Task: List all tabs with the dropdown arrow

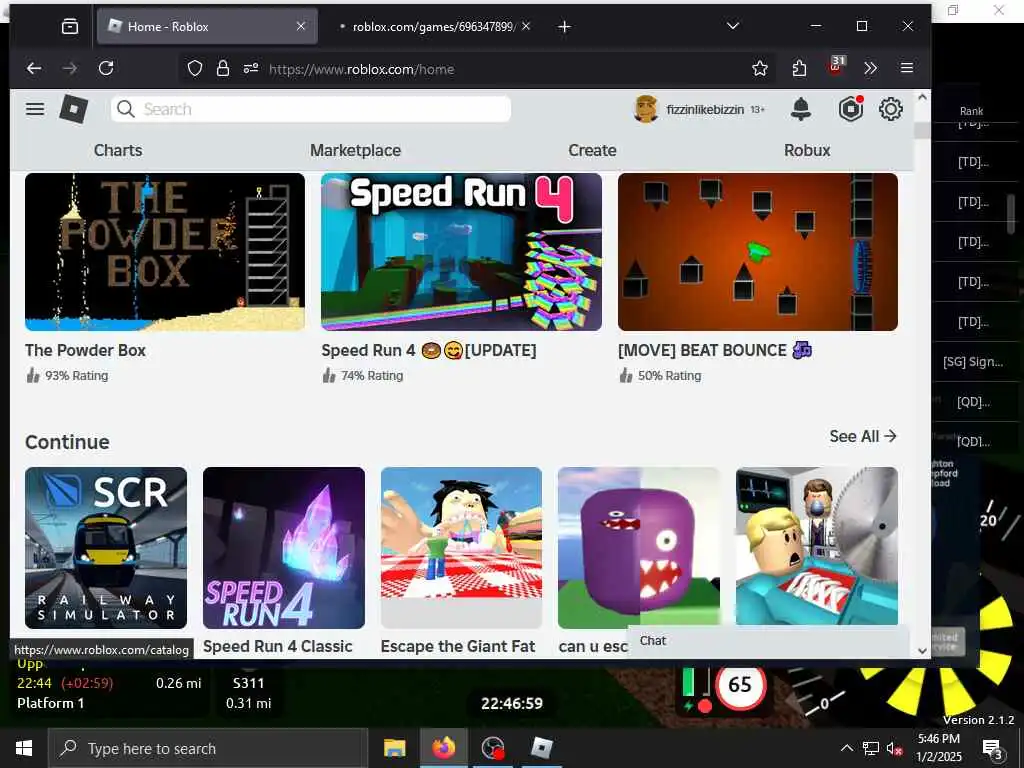Action: pyautogui.click(x=733, y=26)
